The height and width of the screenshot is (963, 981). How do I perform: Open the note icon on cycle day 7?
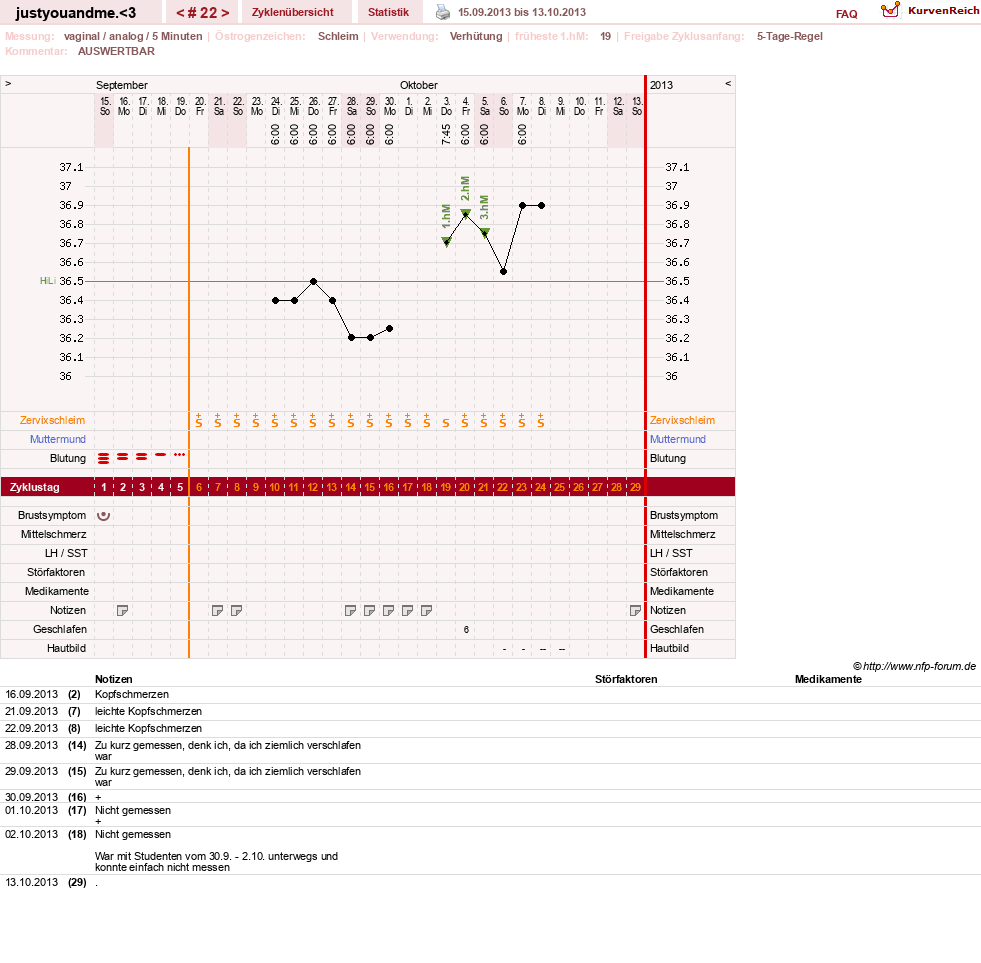[x=218, y=611]
